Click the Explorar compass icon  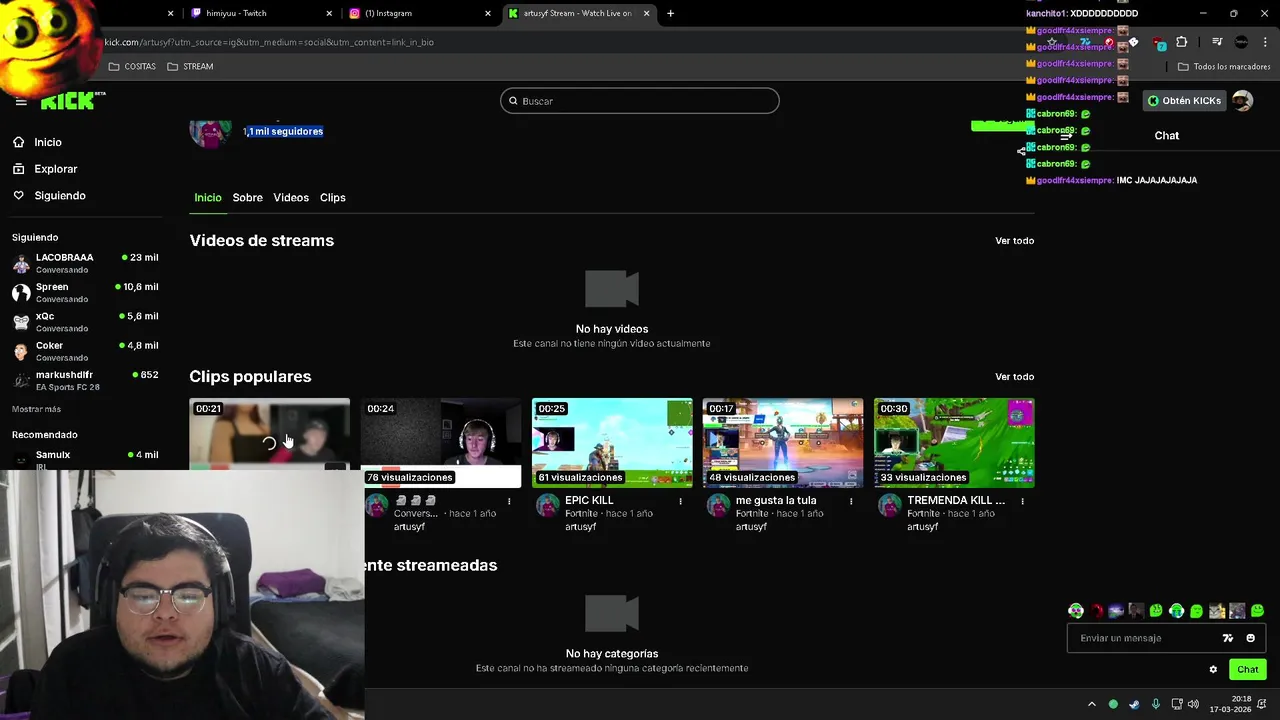pos(19,169)
